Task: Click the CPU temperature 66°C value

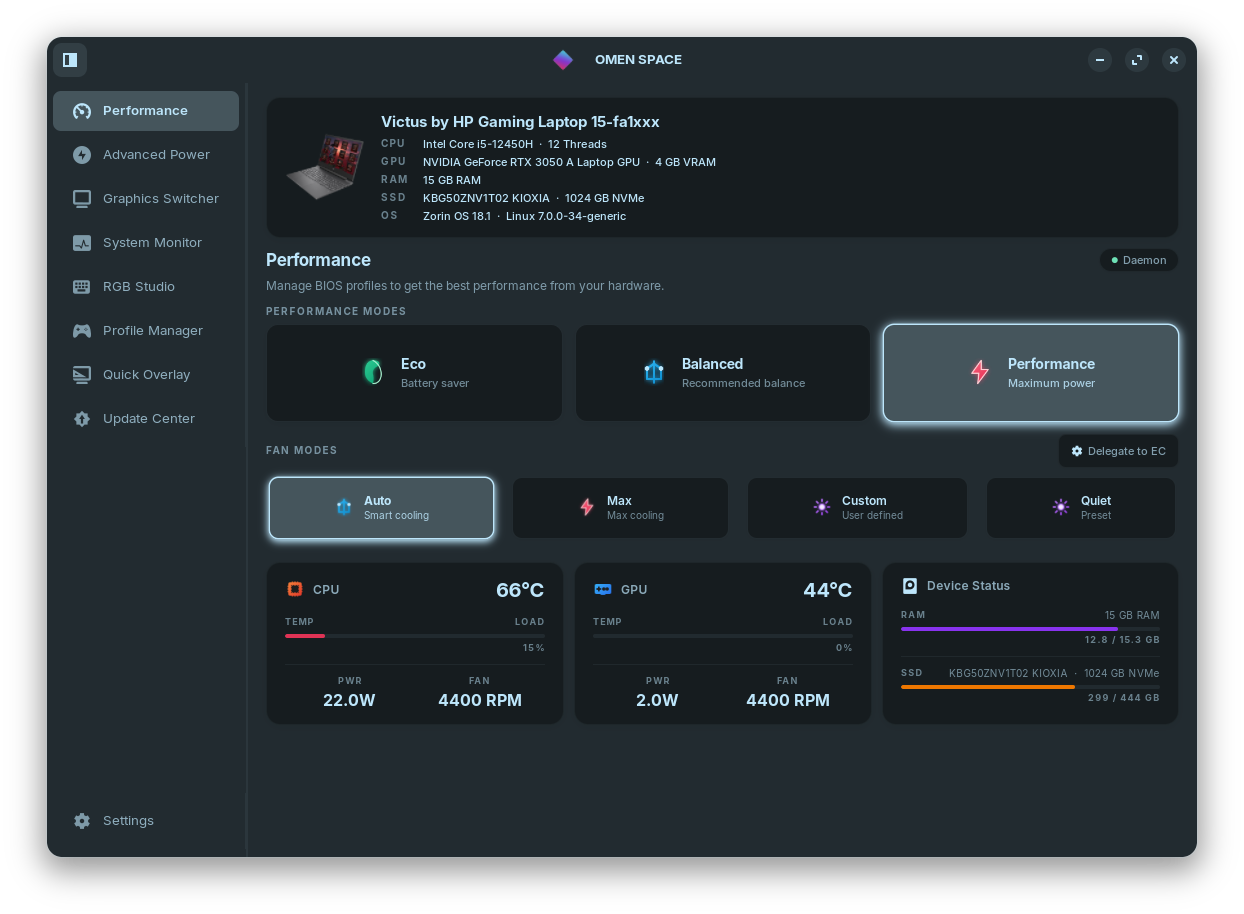Action: (520, 590)
